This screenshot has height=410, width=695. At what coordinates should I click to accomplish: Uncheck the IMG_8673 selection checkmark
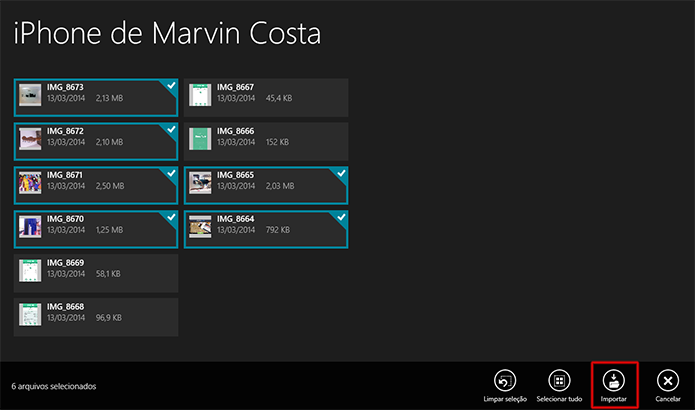point(171,86)
